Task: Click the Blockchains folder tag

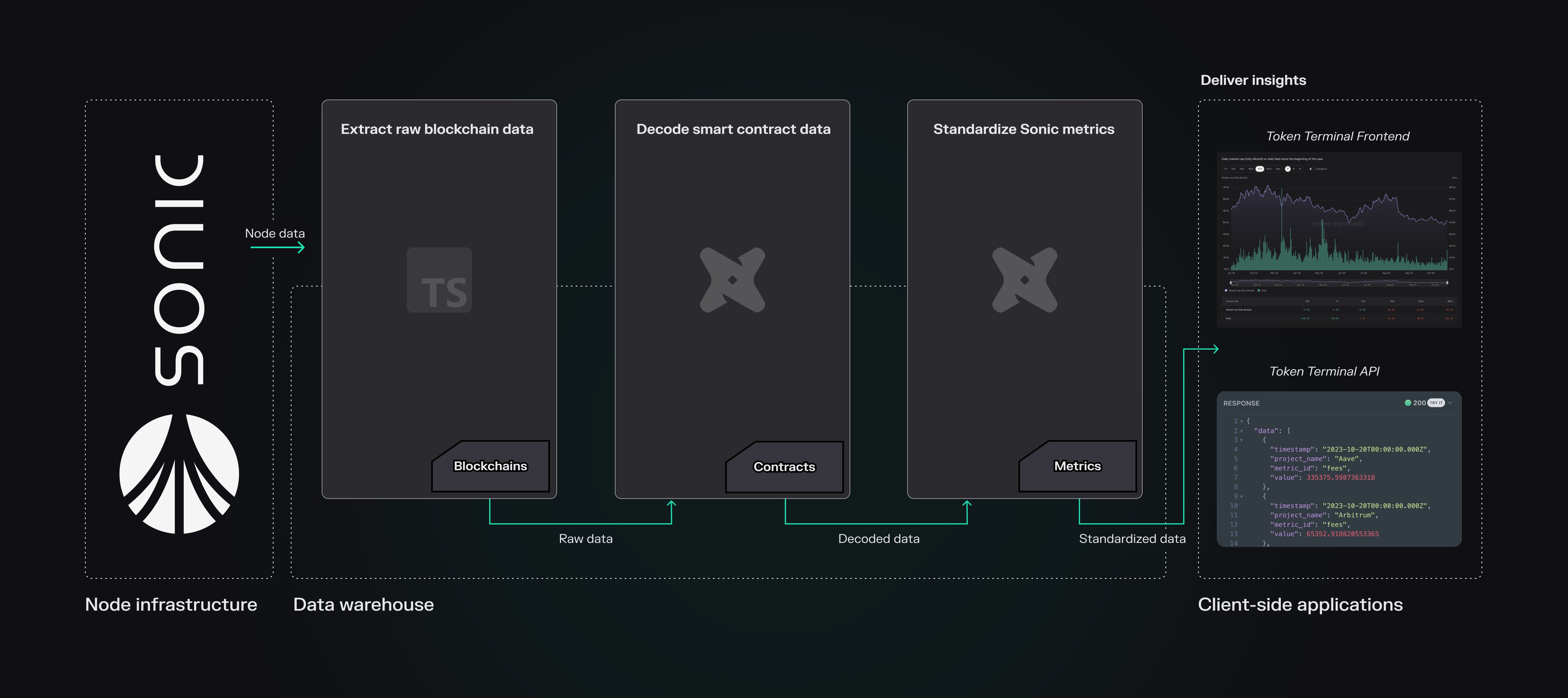Action: coord(491,466)
